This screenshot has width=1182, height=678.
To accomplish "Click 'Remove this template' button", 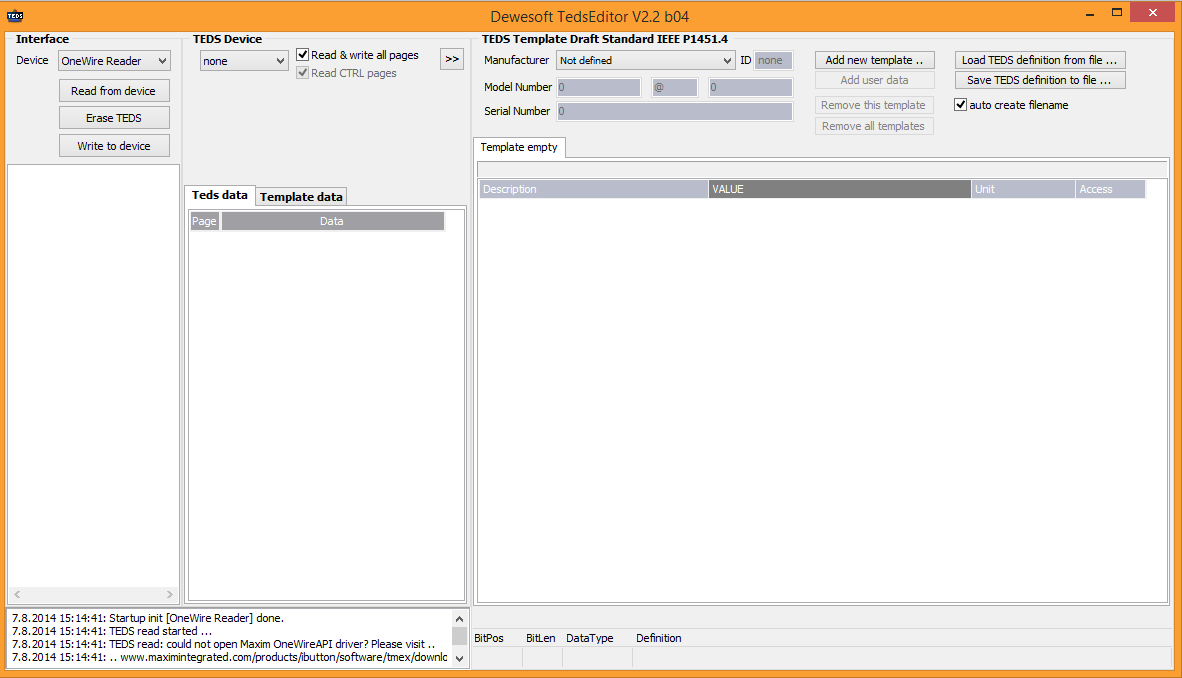I will [x=874, y=105].
